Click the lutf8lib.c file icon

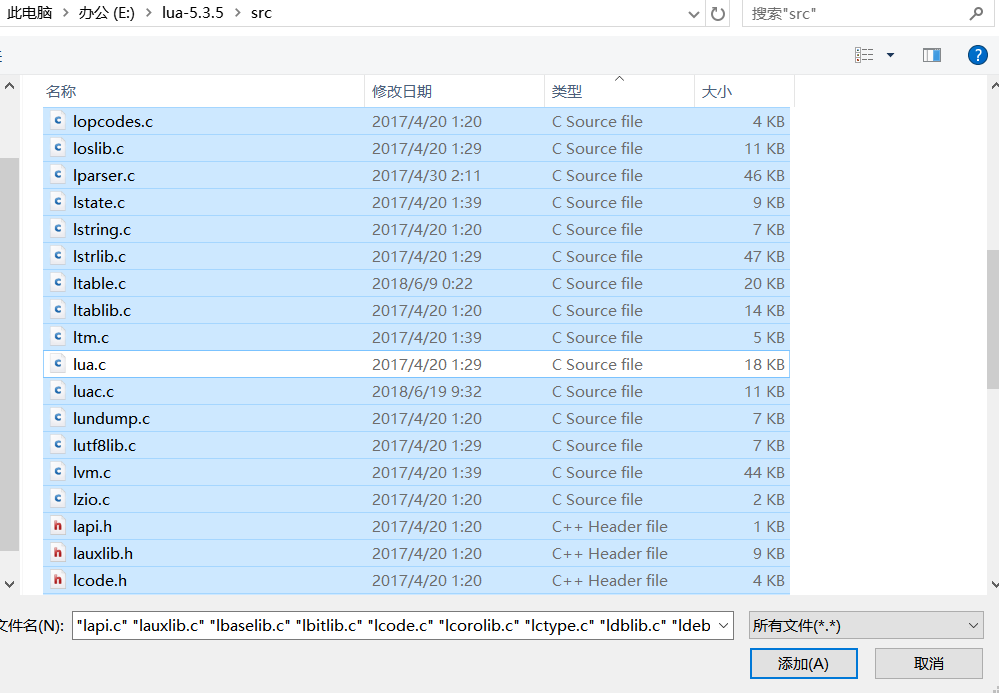(58, 445)
